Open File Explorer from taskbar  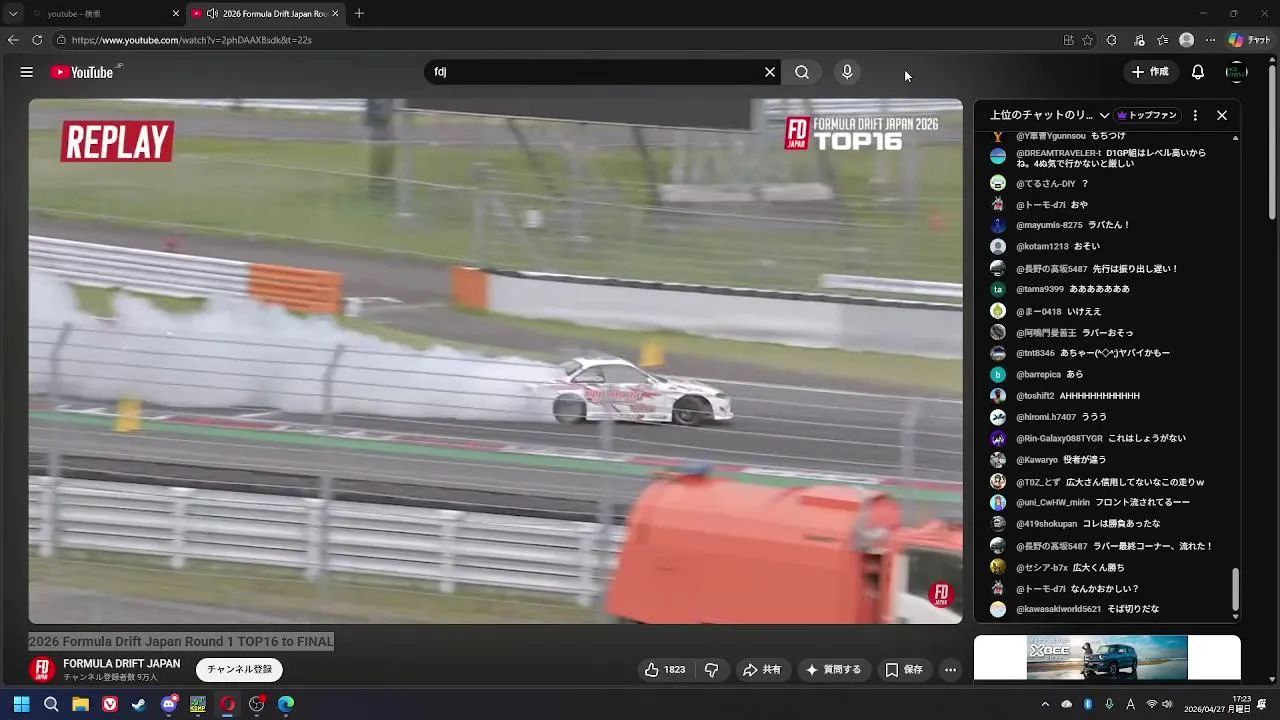80,704
